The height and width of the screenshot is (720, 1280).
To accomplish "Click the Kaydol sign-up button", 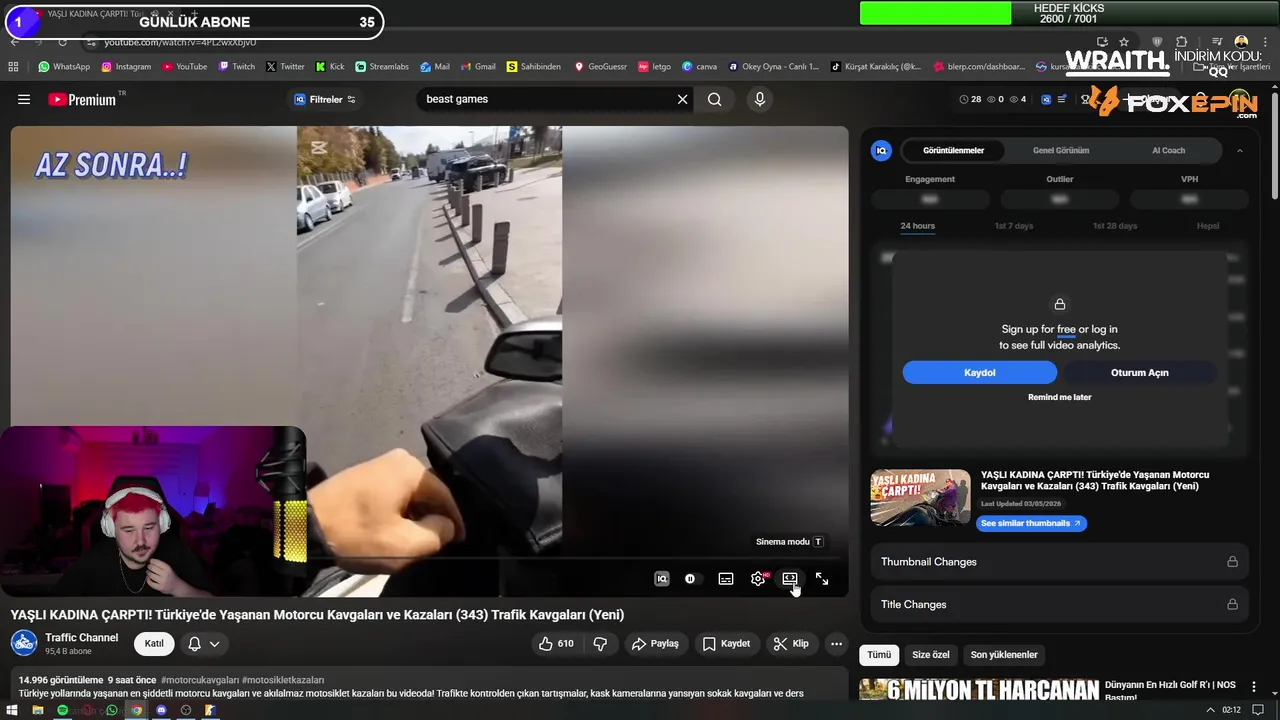I will click(979, 372).
